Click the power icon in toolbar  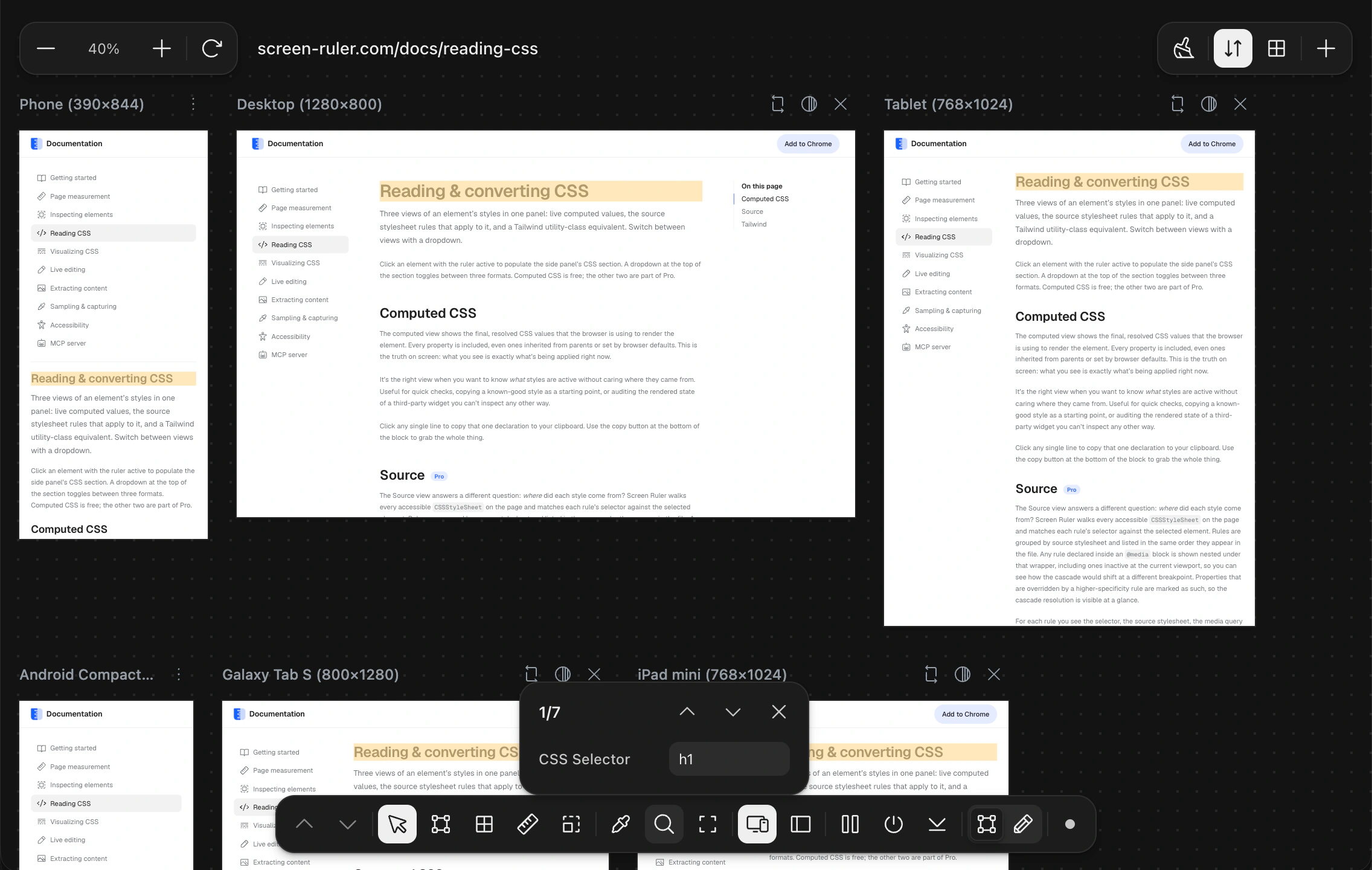pyautogui.click(x=894, y=824)
